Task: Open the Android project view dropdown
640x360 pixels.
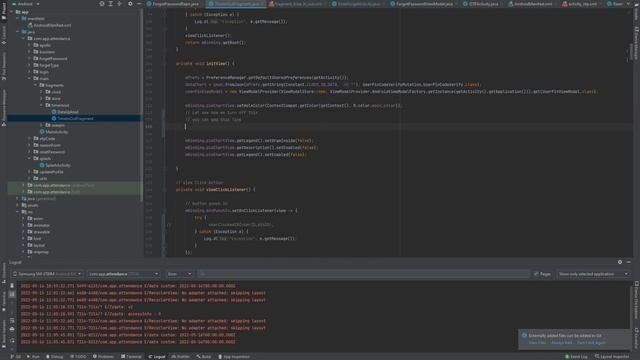Action: 26,4
